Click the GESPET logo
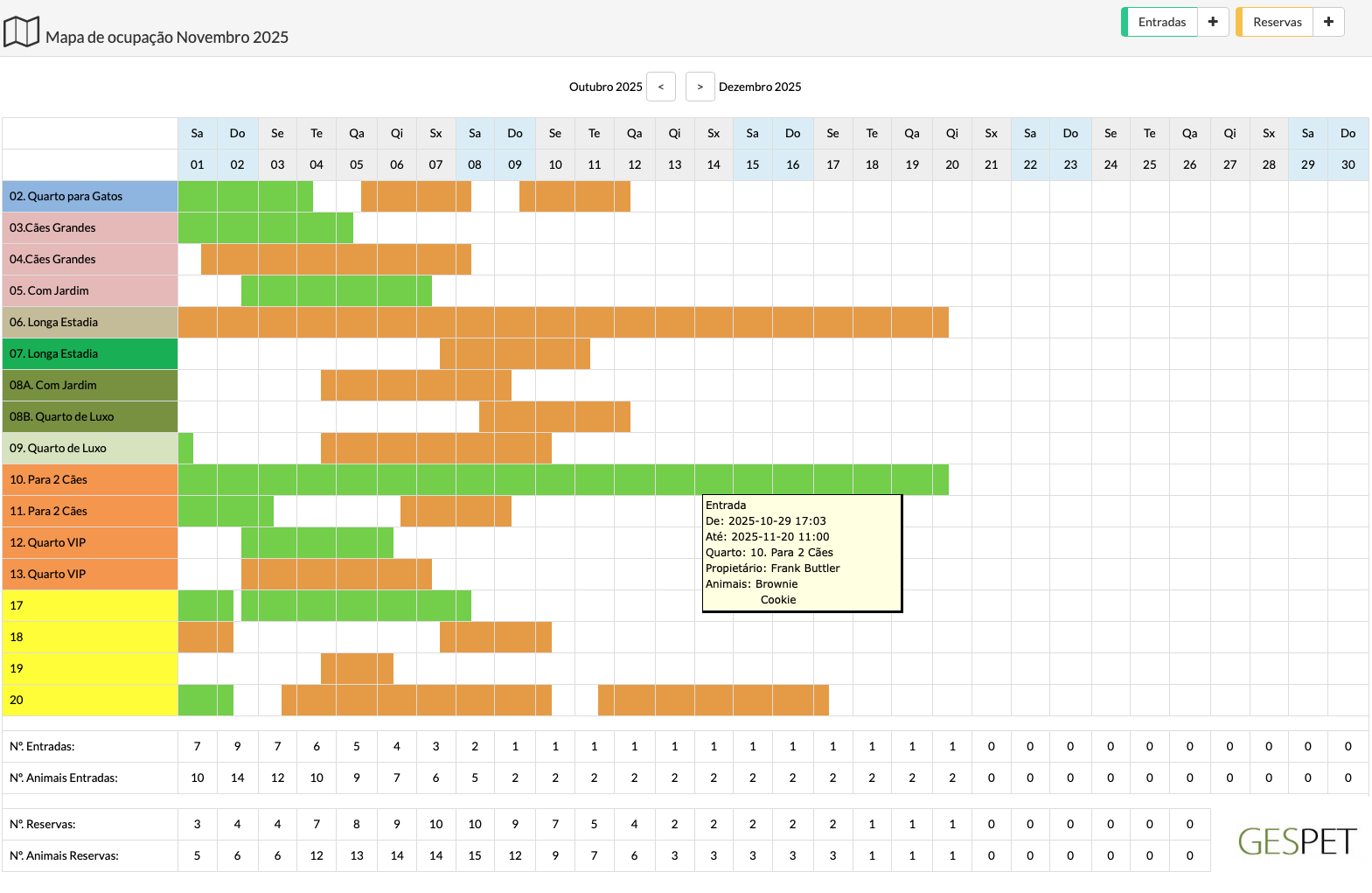This screenshot has height=893, width=1372. click(1296, 841)
